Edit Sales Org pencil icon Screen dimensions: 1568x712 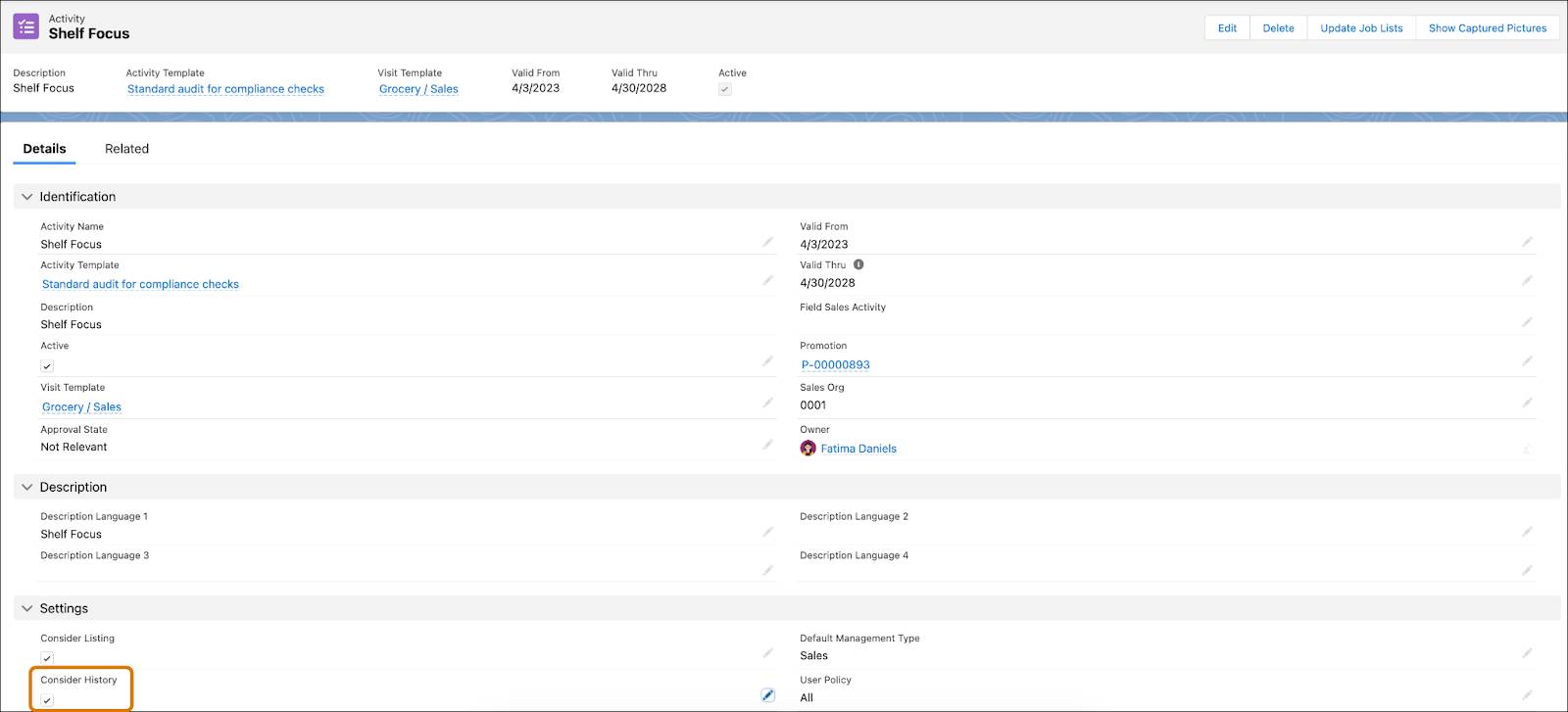coord(1527,403)
